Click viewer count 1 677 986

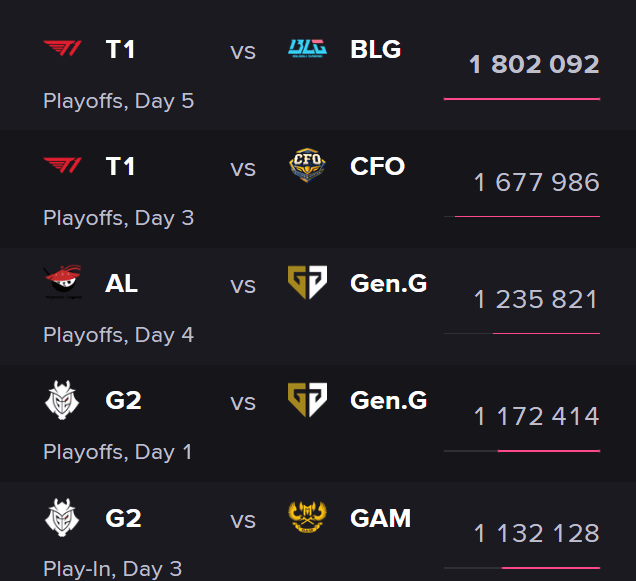(537, 182)
